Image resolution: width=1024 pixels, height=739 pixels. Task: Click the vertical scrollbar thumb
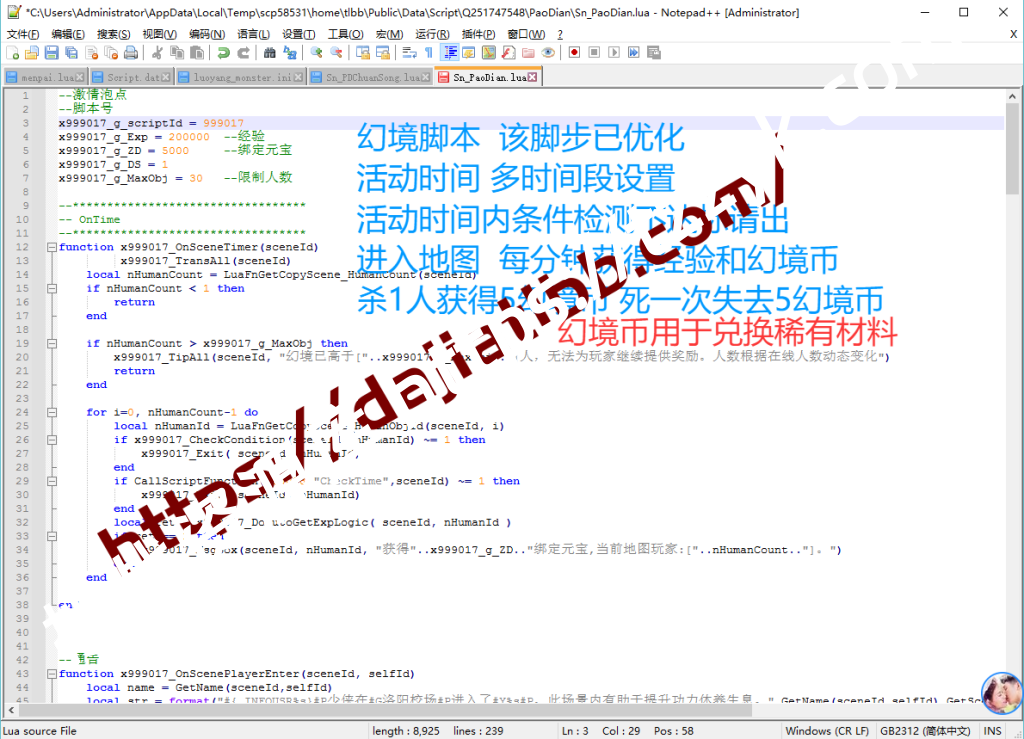(1012, 150)
